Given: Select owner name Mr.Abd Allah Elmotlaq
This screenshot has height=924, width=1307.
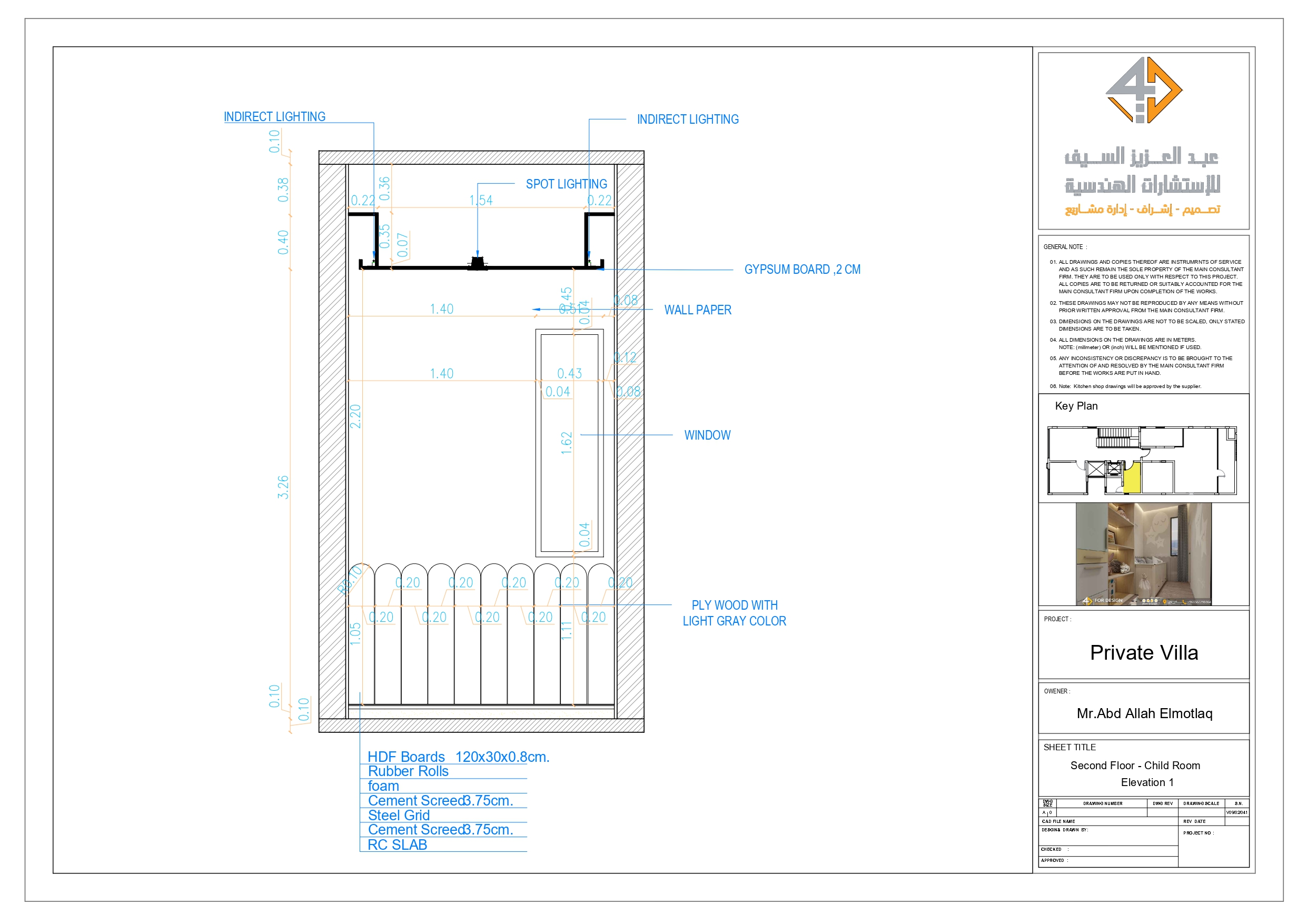Looking at the screenshot, I should click(1144, 713).
